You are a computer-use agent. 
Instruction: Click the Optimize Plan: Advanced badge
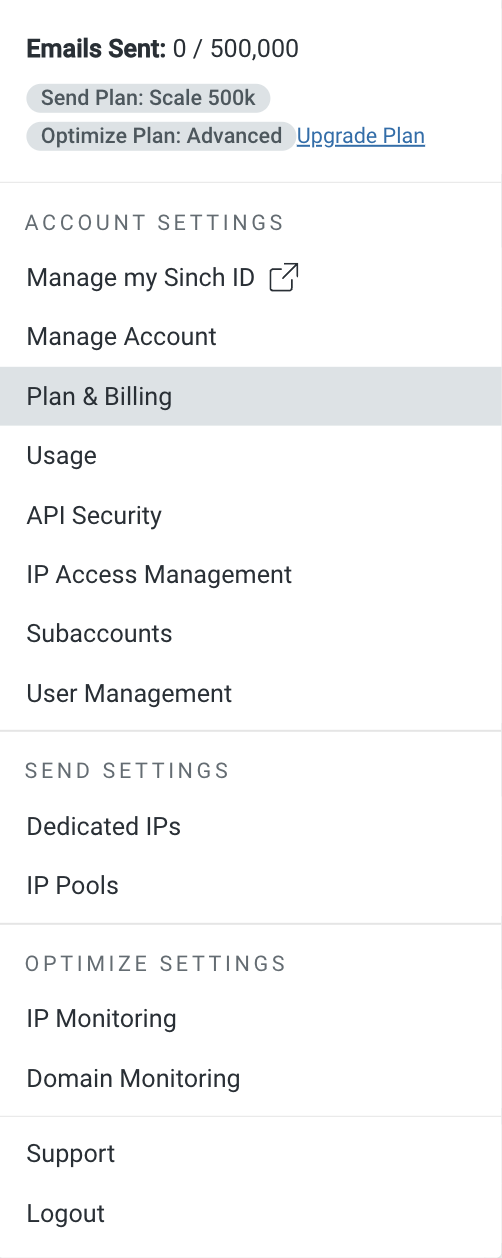(x=161, y=136)
